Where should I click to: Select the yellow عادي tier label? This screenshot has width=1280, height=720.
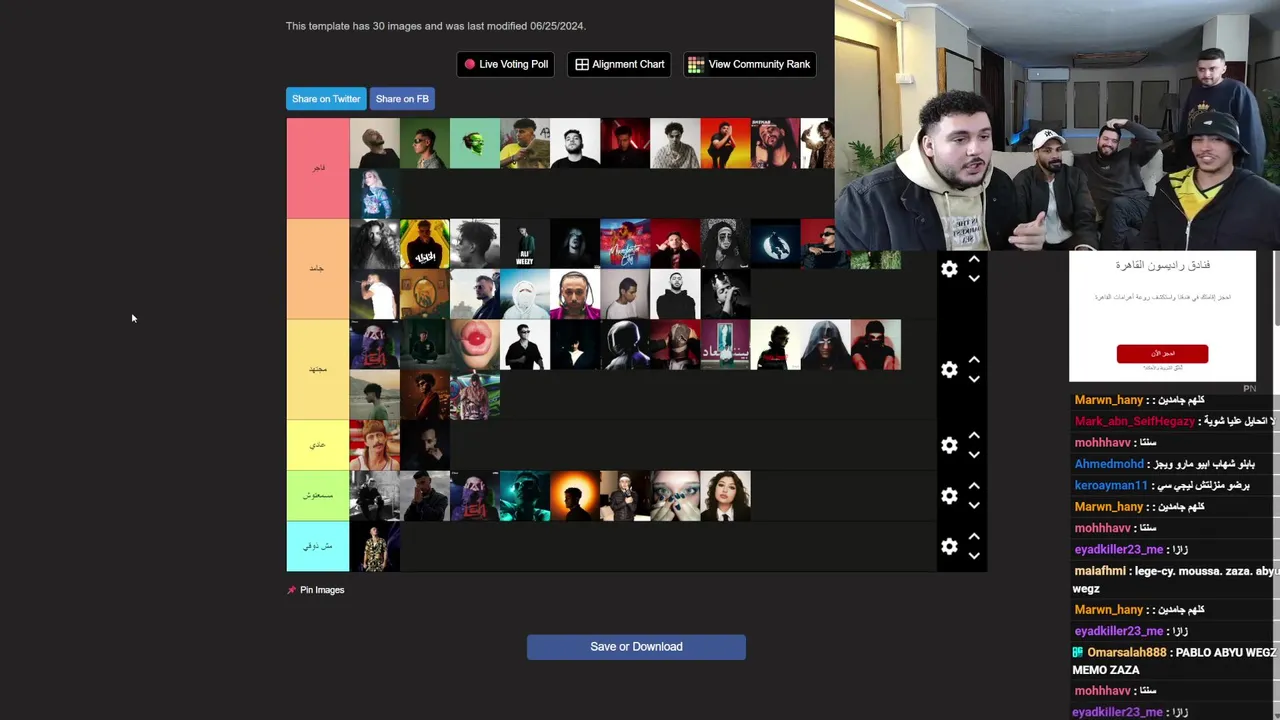click(318, 445)
